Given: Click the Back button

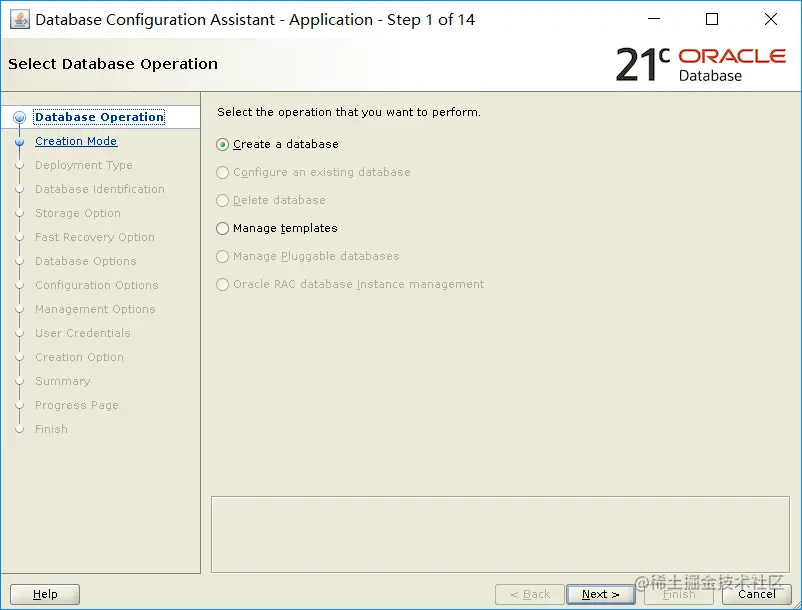Looking at the screenshot, I should [529, 595].
